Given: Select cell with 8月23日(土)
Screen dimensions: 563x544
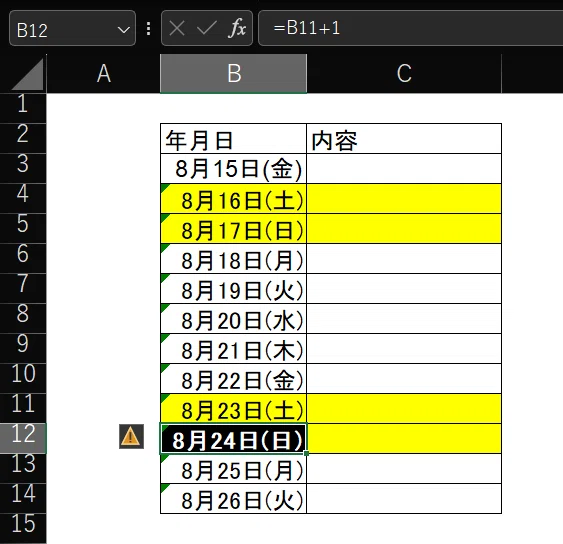Looking at the screenshot, I should click(233, 408).
